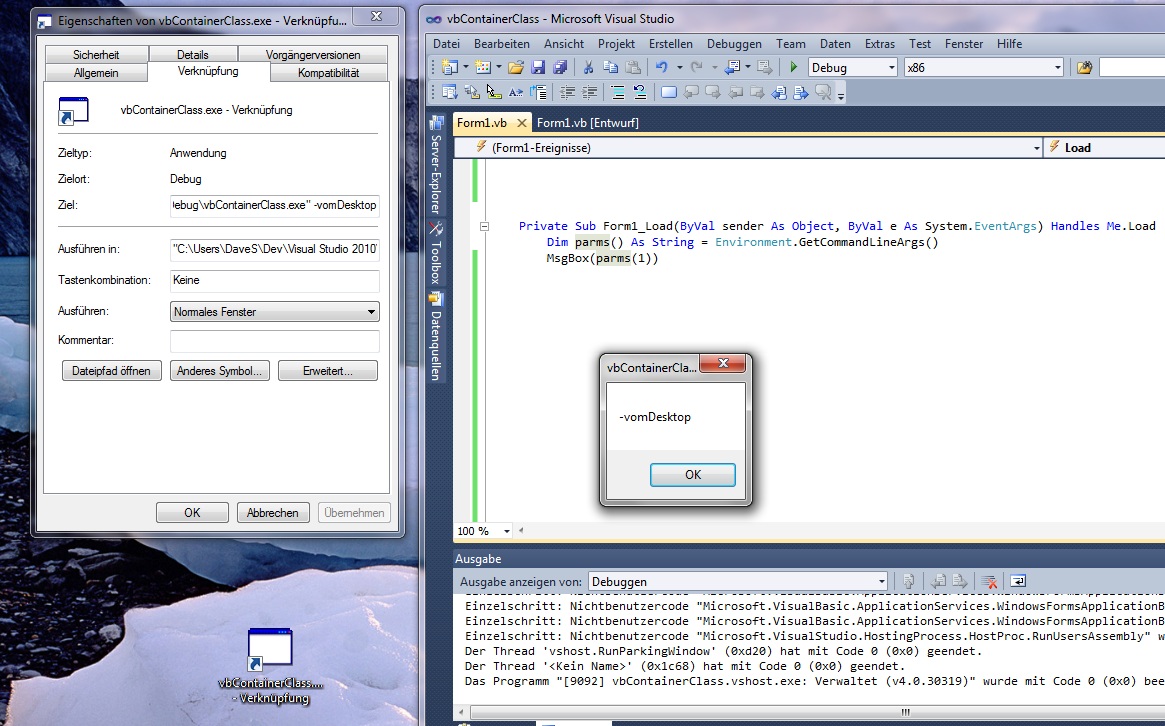
Task: Select the Kompatibilität tab
Action: (328, 73)
